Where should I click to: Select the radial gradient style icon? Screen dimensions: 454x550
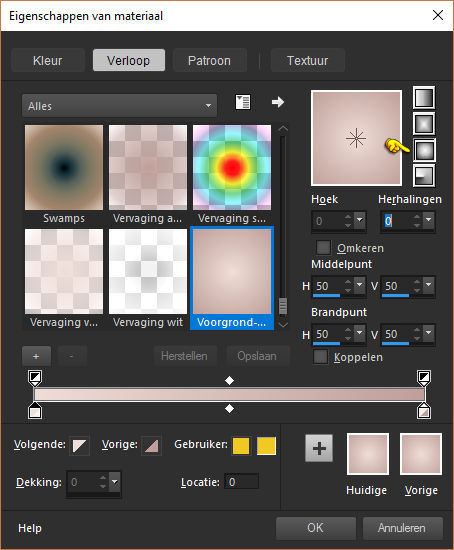(424, 176)
